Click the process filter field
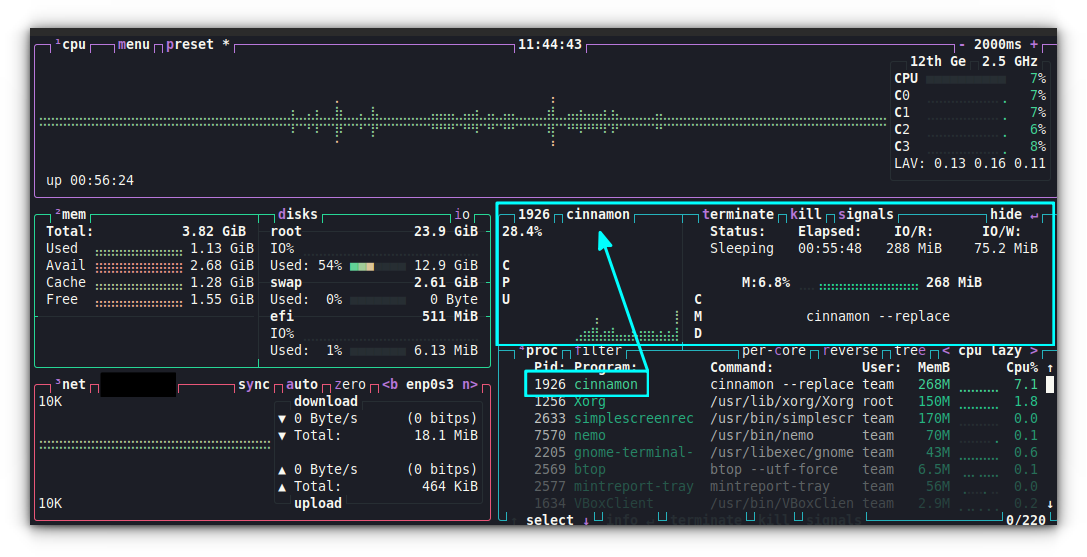 point(598,351)
